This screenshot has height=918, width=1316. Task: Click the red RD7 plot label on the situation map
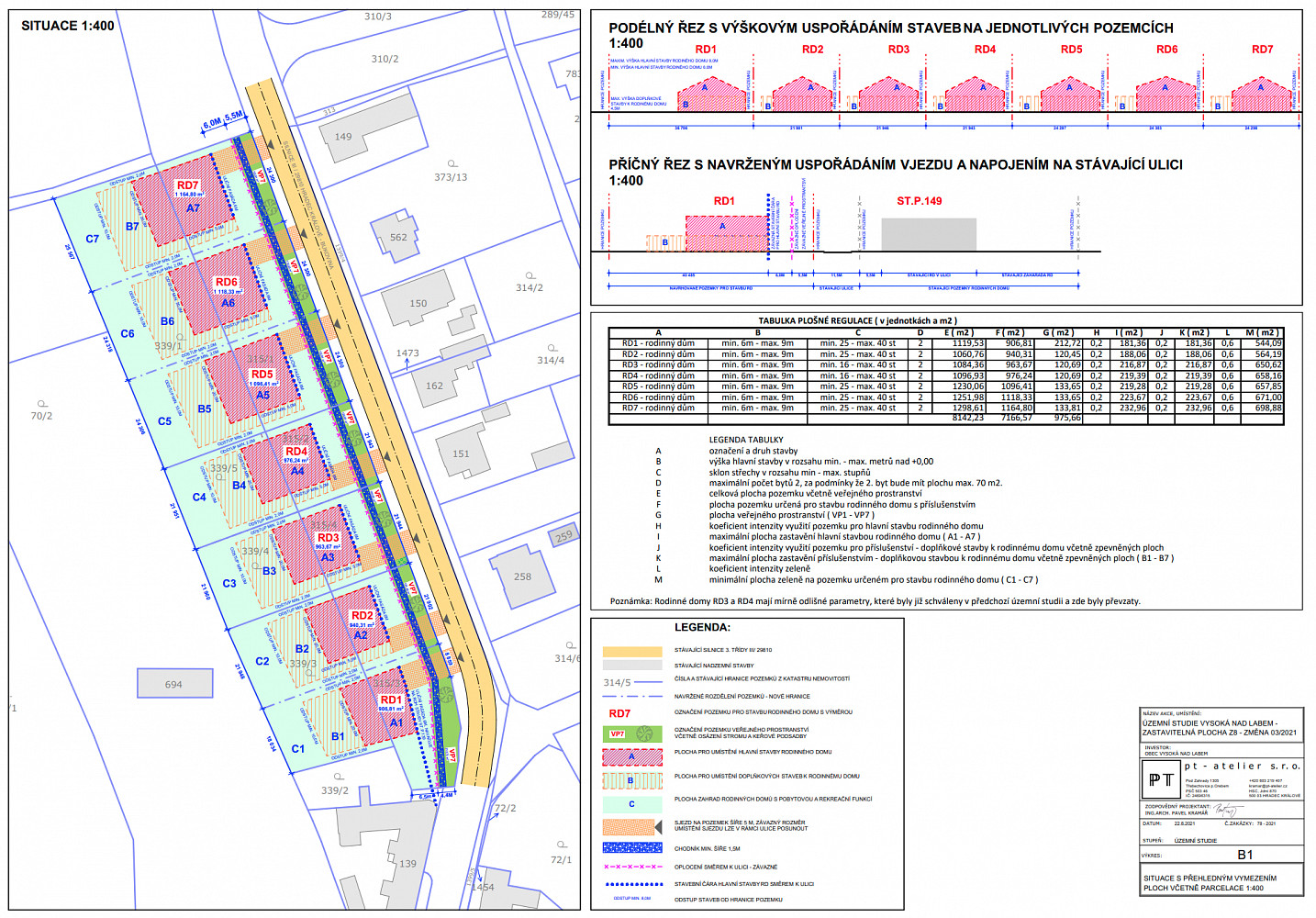(187, 185)
